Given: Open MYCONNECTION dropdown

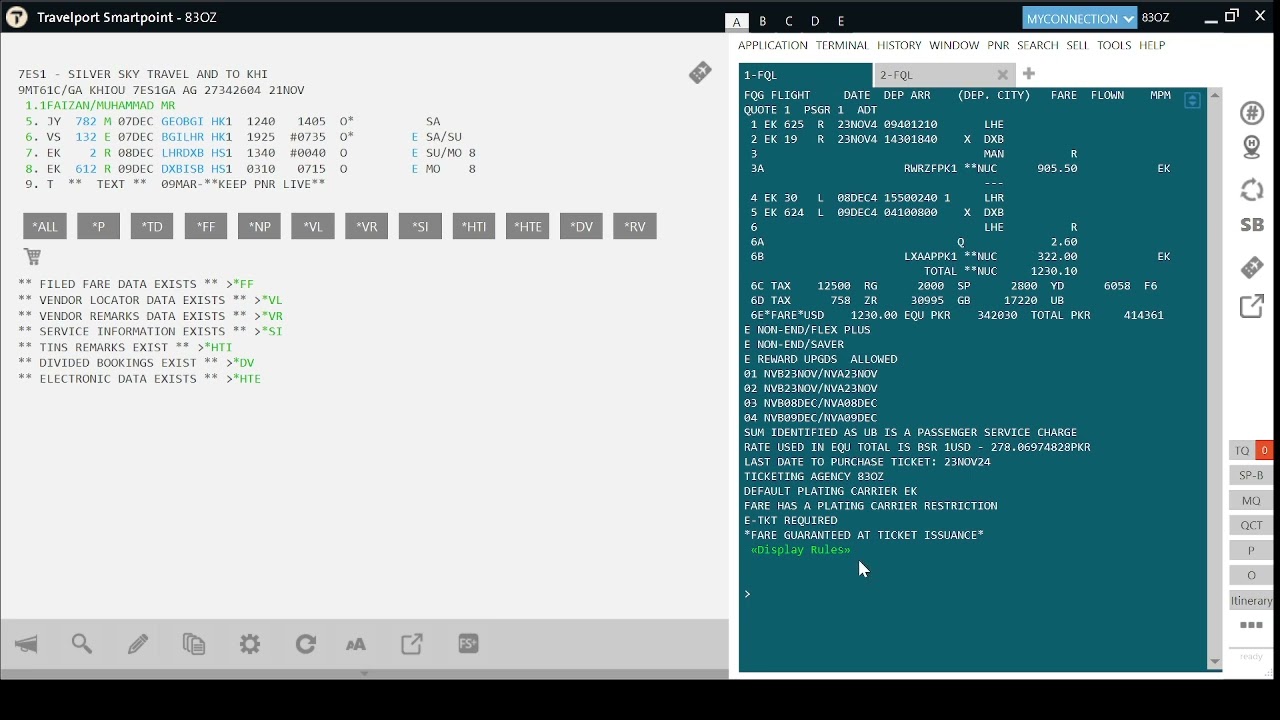Looking at the screenshot, I should 1080,18.
